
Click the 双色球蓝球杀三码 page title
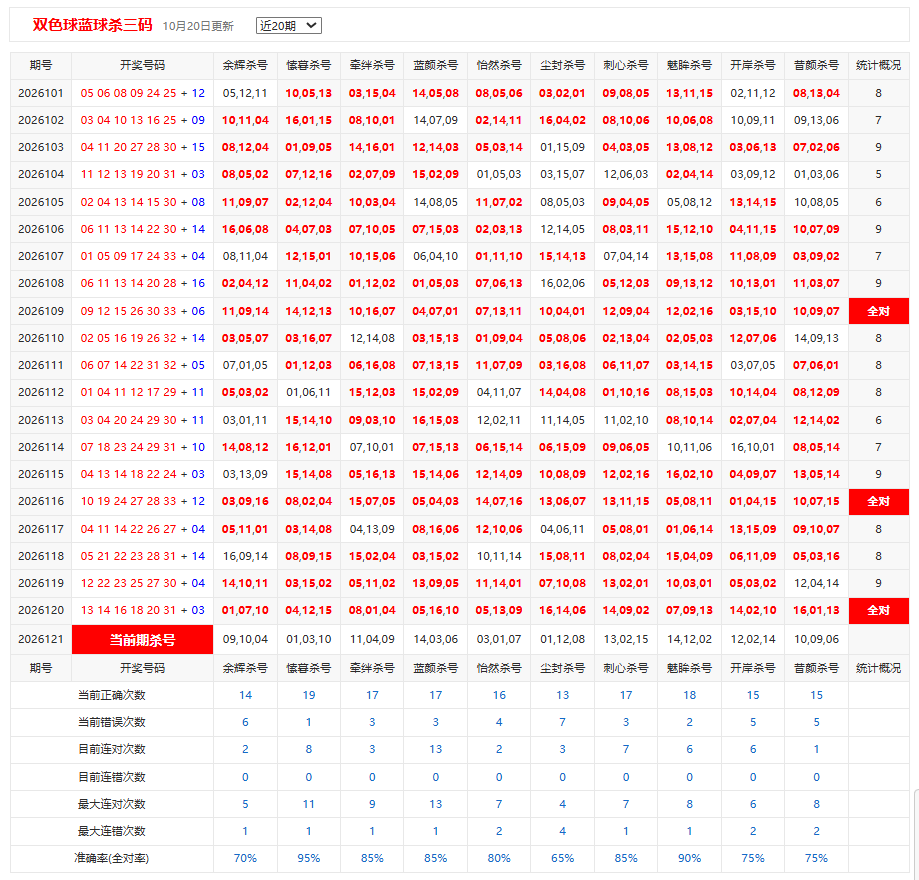click(93, 25)
